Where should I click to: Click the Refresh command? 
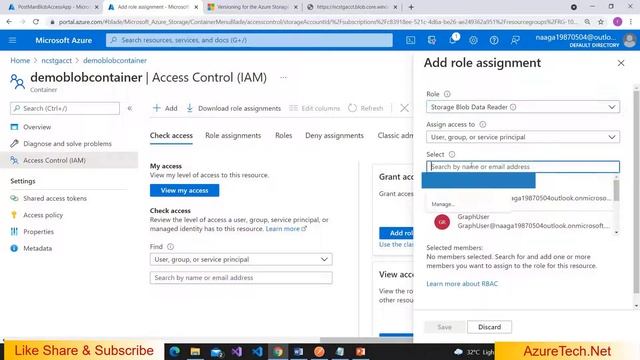pos(366,108)
